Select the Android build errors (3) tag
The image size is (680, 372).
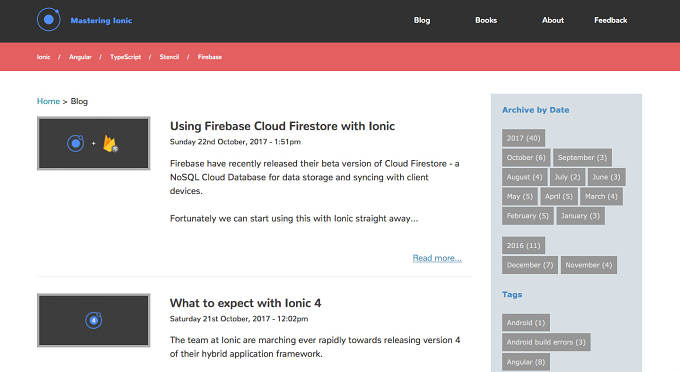pyautogui.click(x=546, y=342)
